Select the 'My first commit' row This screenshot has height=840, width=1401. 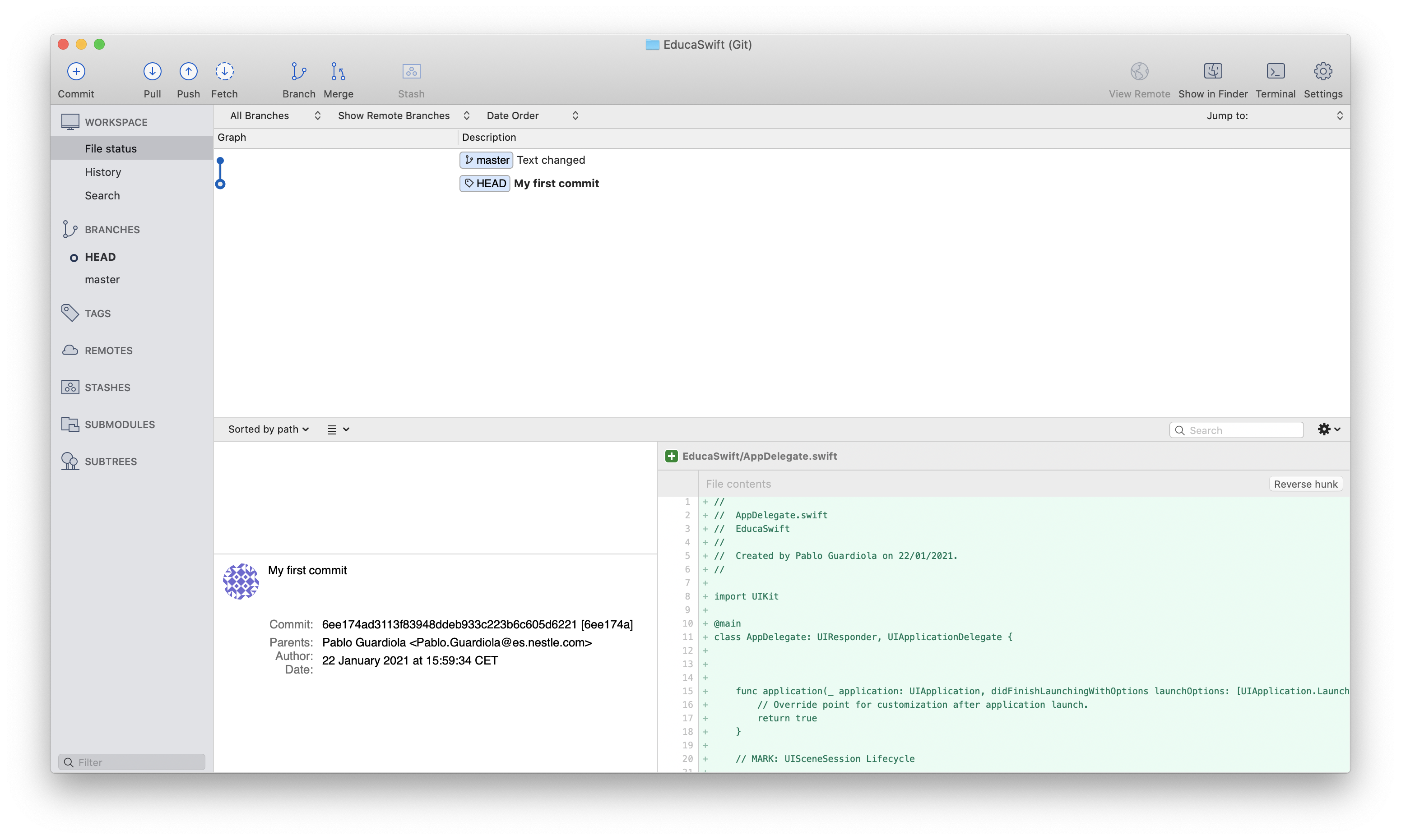[781, 184]
